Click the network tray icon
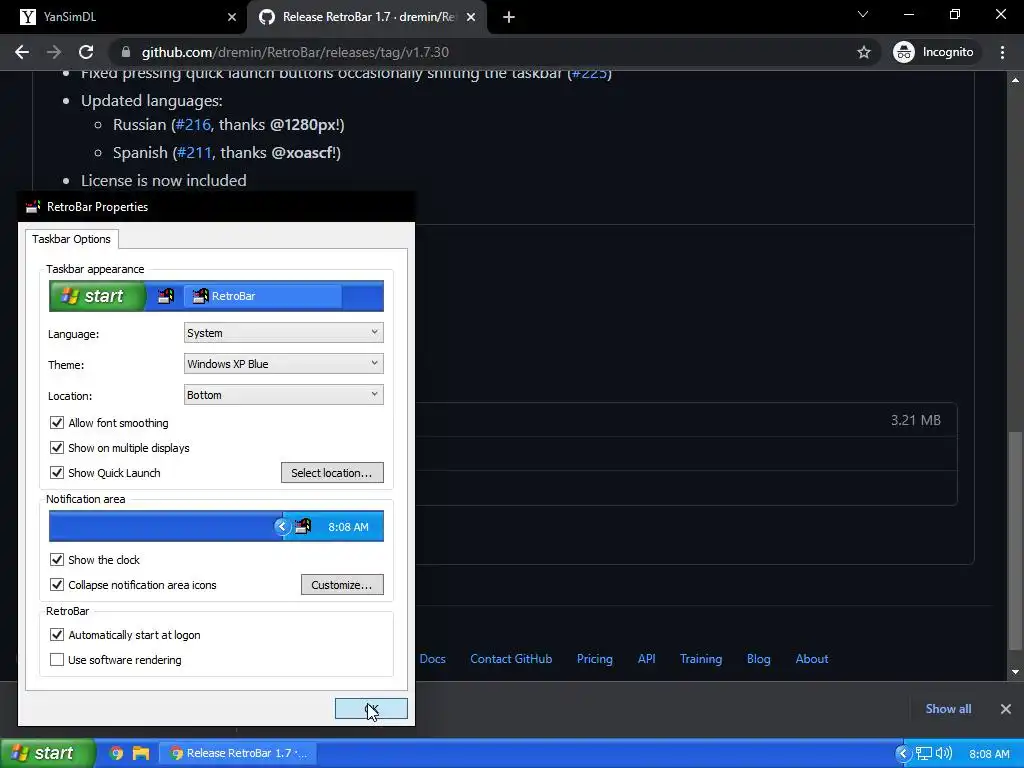Viewport: 1024px width, 768px height. 923,753
